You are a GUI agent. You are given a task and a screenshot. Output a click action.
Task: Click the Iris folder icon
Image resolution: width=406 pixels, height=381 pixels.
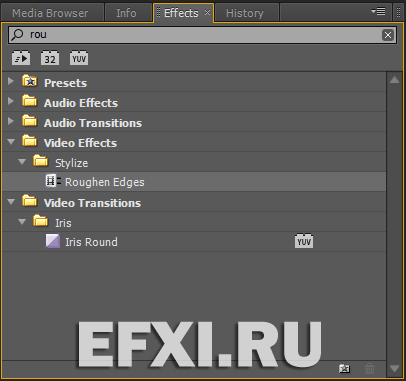tap(41, 221)
